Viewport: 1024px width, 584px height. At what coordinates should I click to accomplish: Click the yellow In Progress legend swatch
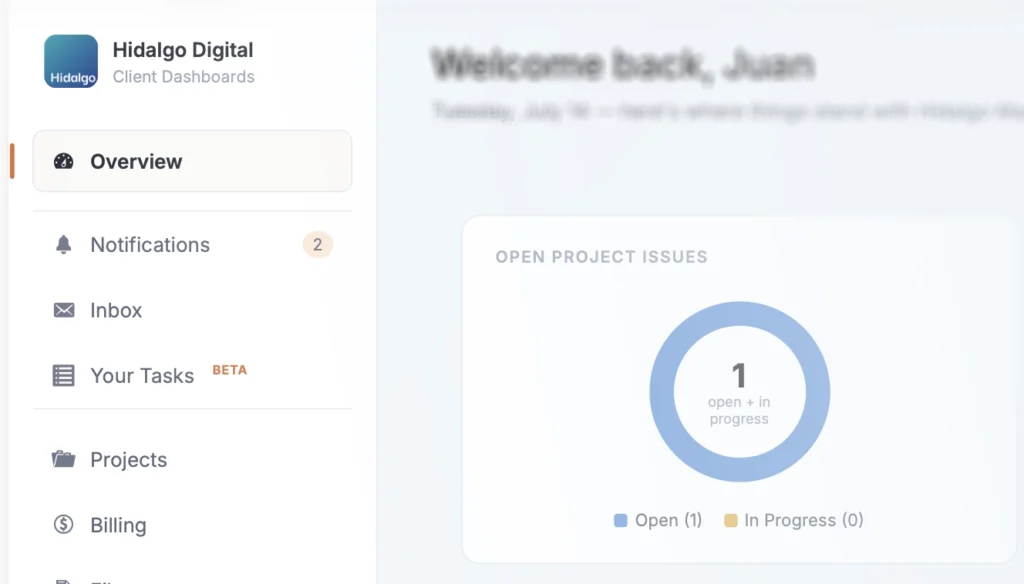click(x=731, y=521)
